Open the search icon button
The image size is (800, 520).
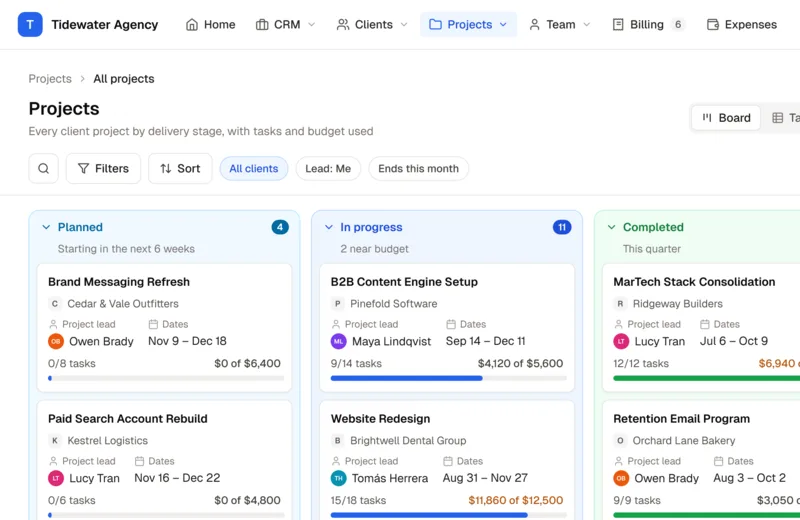tap(43, 168)
